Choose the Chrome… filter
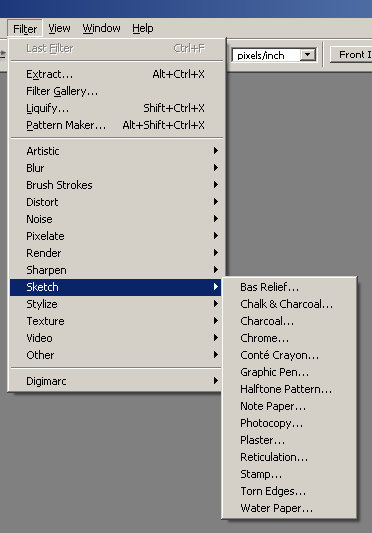 (289, 338)
